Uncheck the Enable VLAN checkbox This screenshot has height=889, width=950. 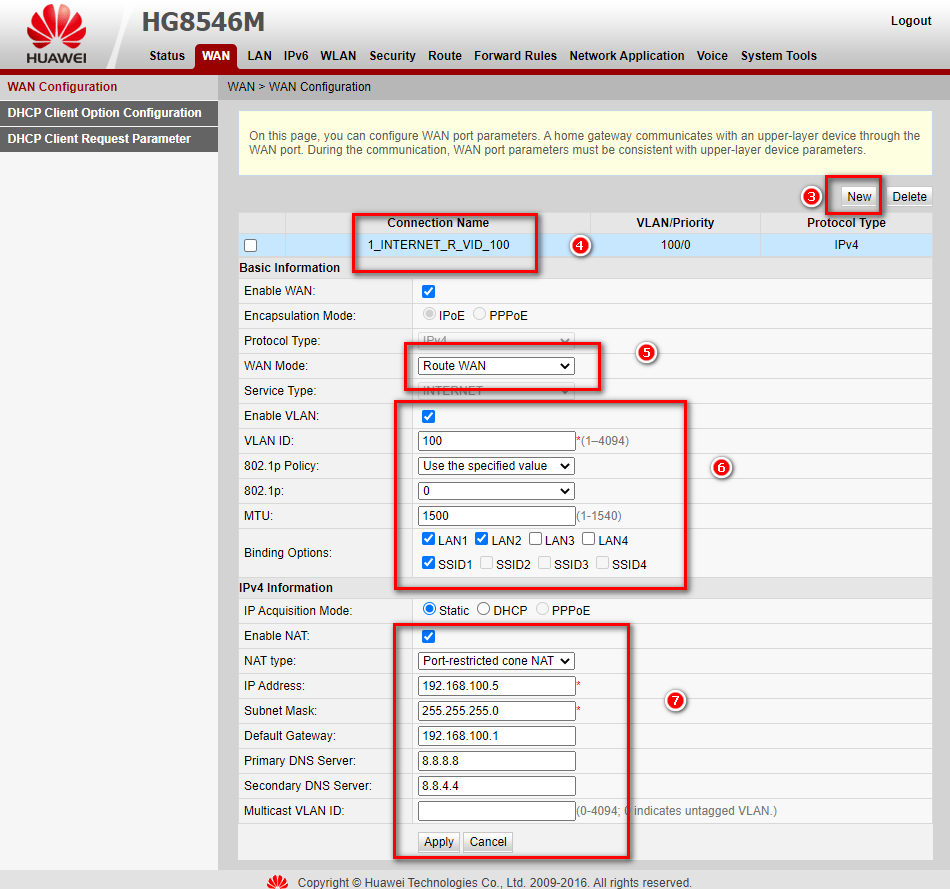(x=429, y=416)
